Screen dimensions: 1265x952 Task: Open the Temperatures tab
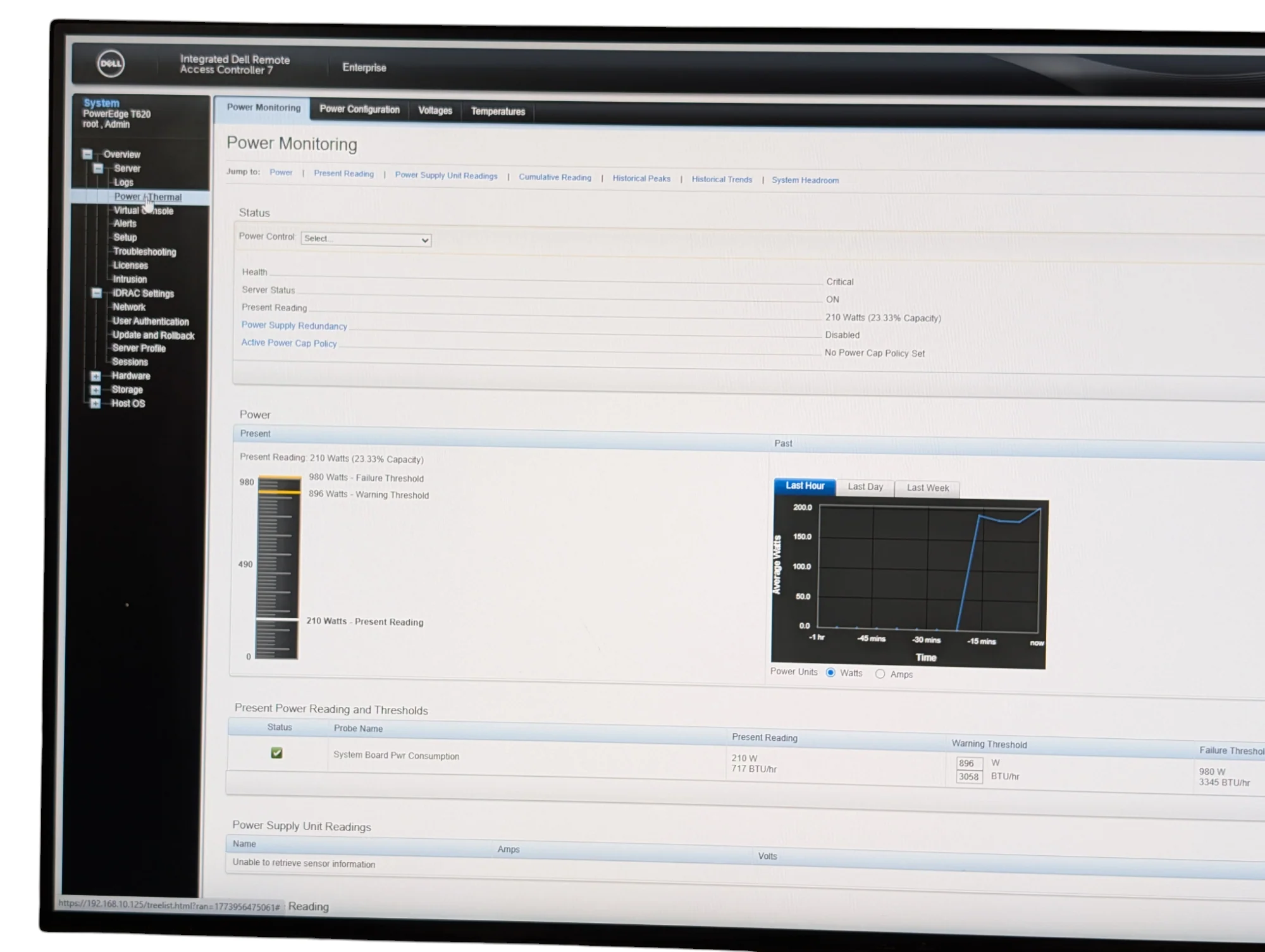[x=498, y=111]
